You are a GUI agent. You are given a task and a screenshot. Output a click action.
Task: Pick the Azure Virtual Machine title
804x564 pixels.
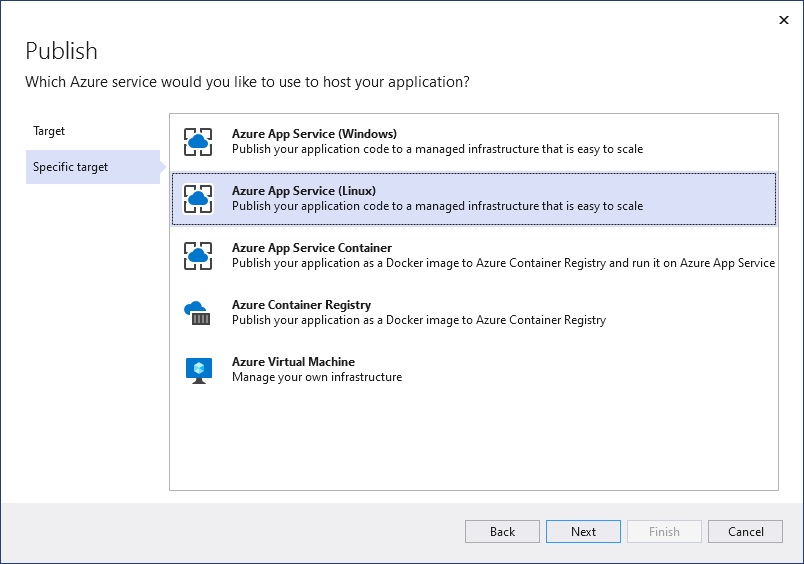click(293, 361)
